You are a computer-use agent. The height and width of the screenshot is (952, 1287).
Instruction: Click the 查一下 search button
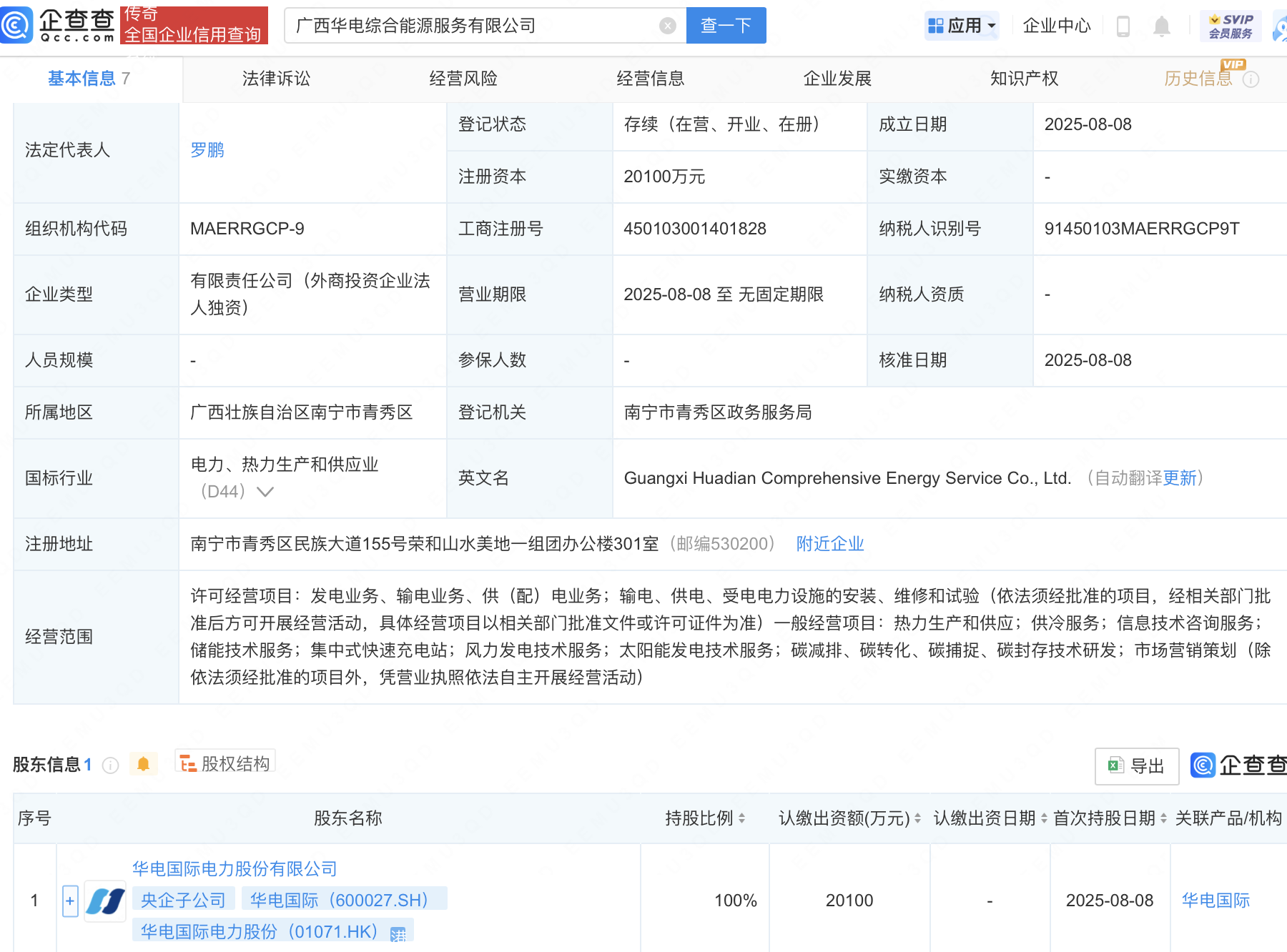726,26
